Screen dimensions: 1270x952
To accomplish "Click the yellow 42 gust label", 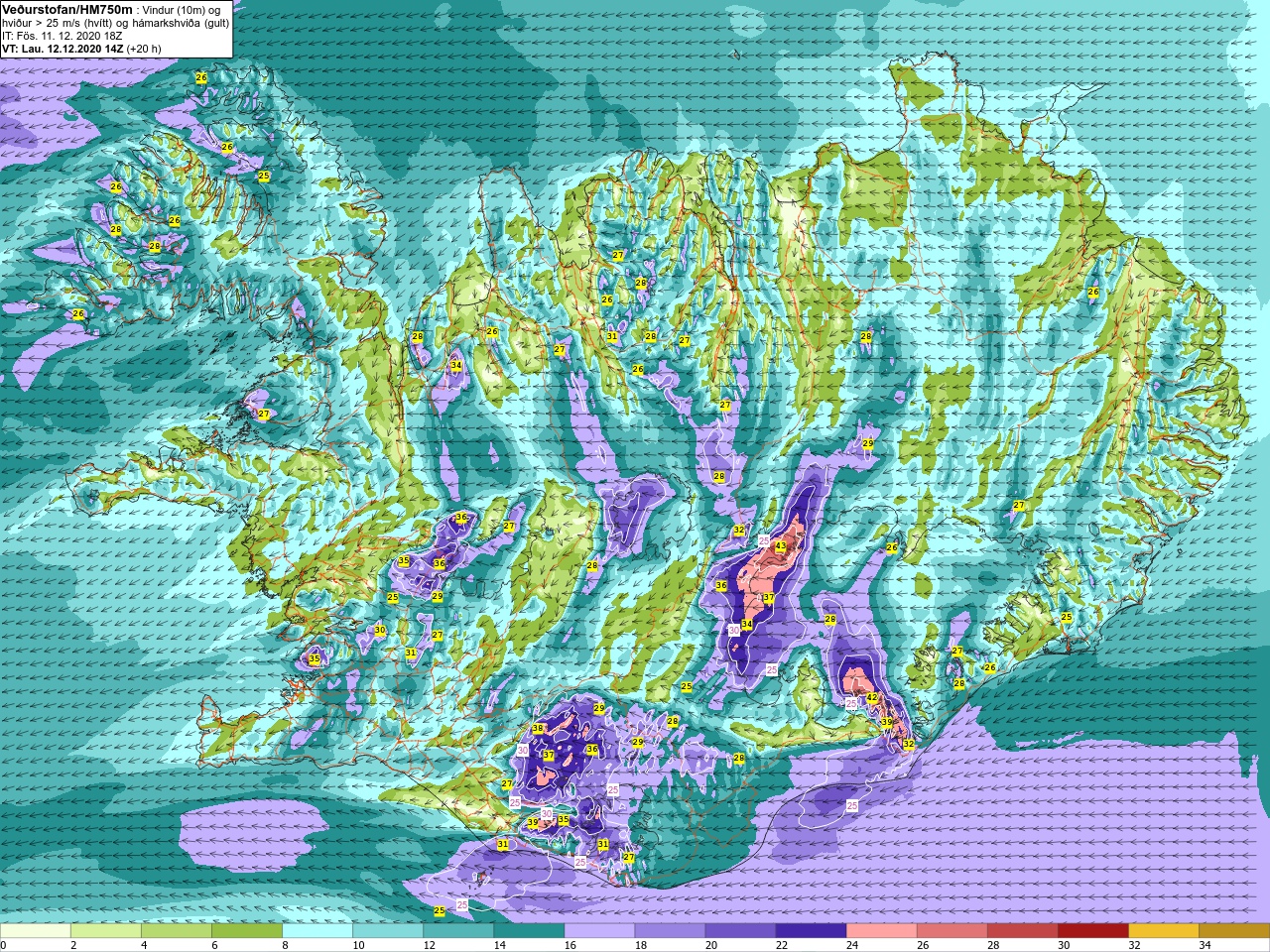I will [872, 698].
